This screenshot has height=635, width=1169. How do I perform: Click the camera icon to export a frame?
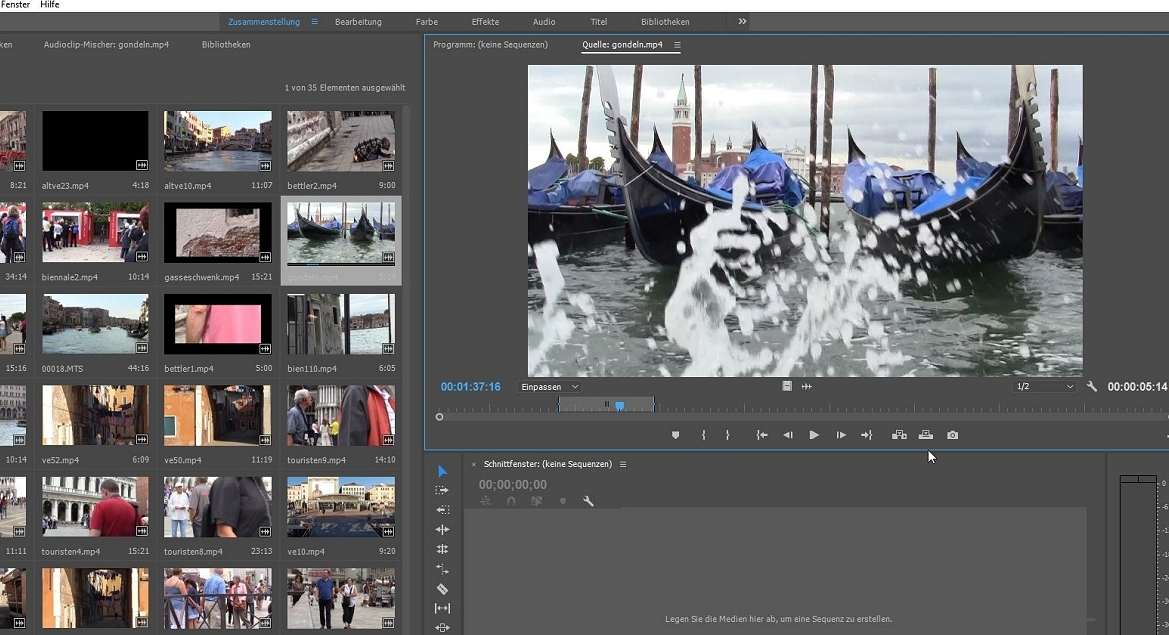952,435
